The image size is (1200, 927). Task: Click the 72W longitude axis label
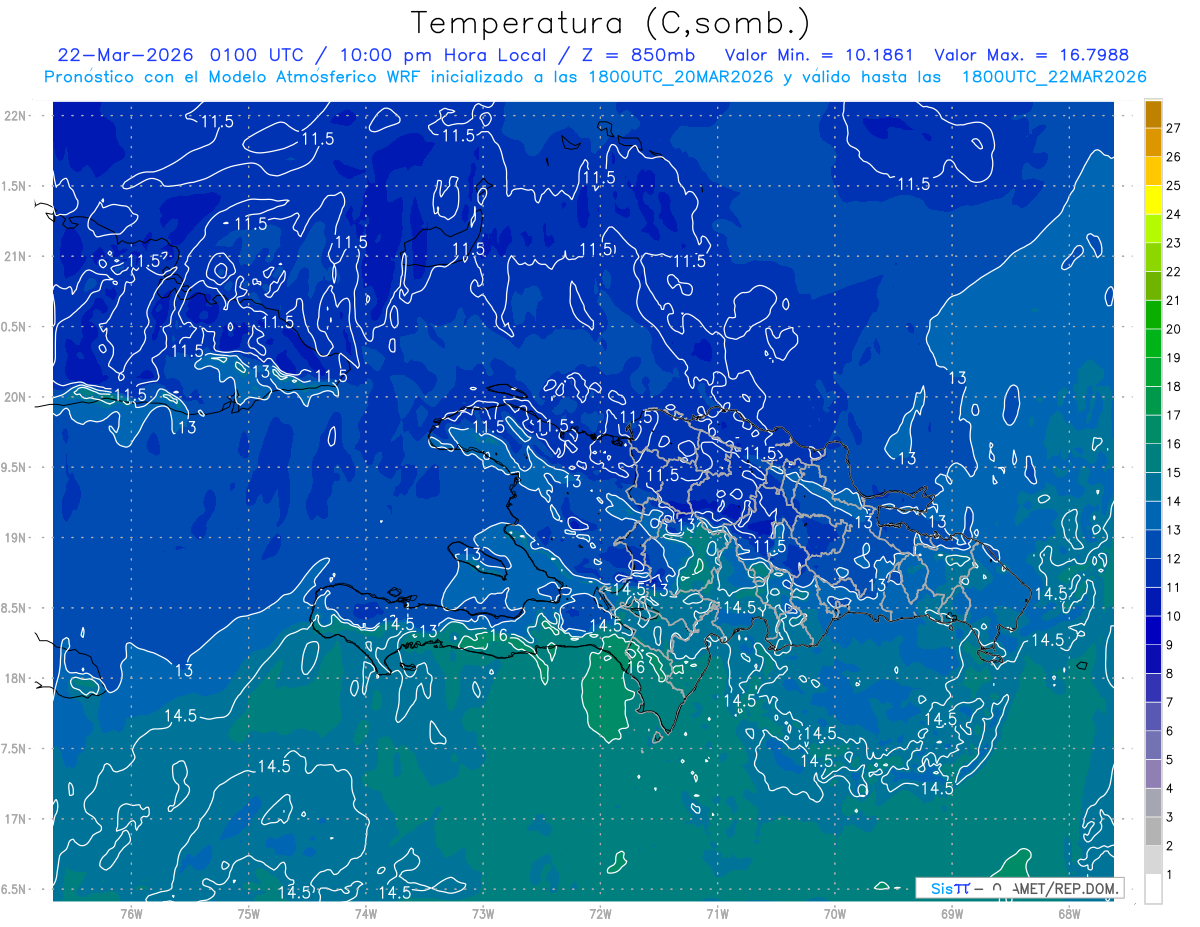(x=600, y=913)
